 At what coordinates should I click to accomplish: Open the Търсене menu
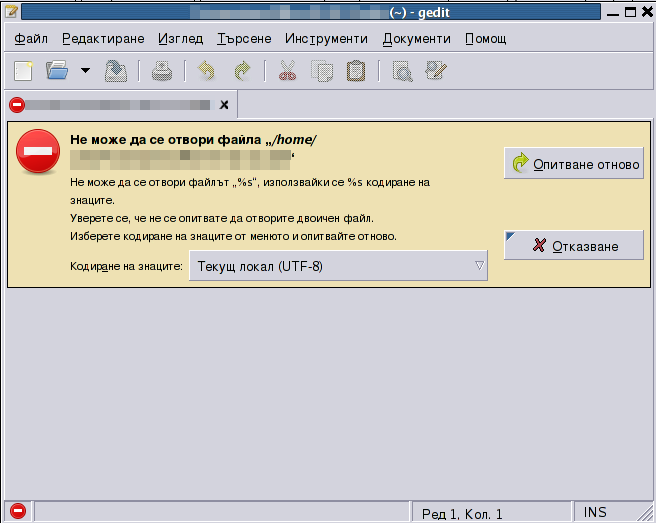tap(244, 39)
